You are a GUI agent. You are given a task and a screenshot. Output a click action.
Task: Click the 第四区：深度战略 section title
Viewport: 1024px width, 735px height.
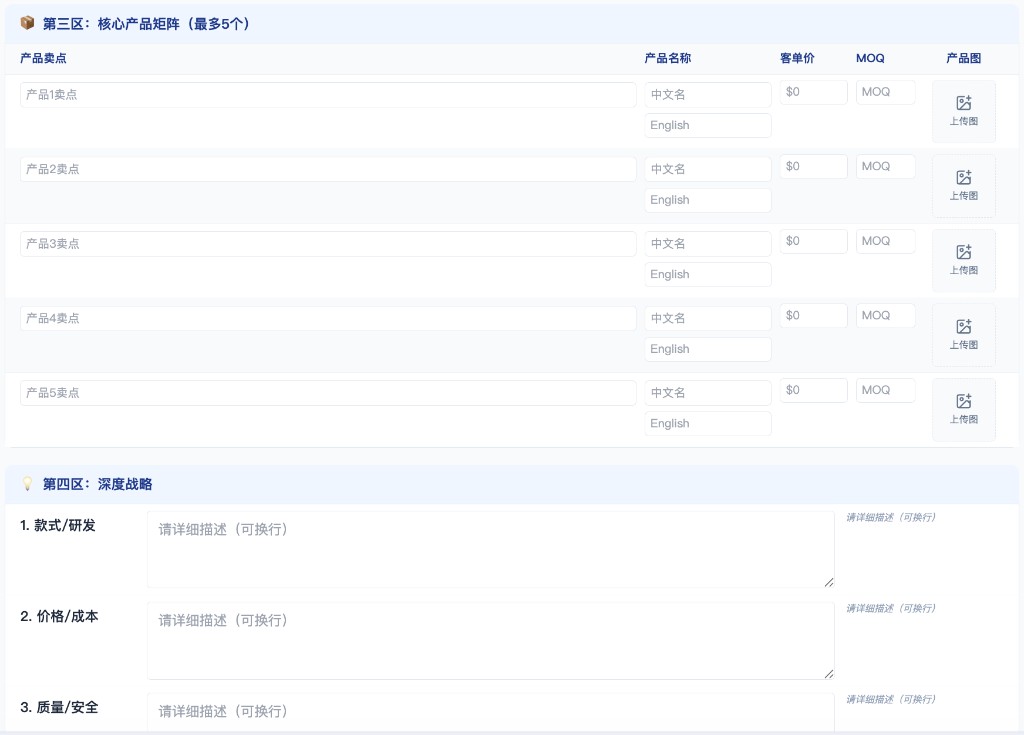point(97,484)
